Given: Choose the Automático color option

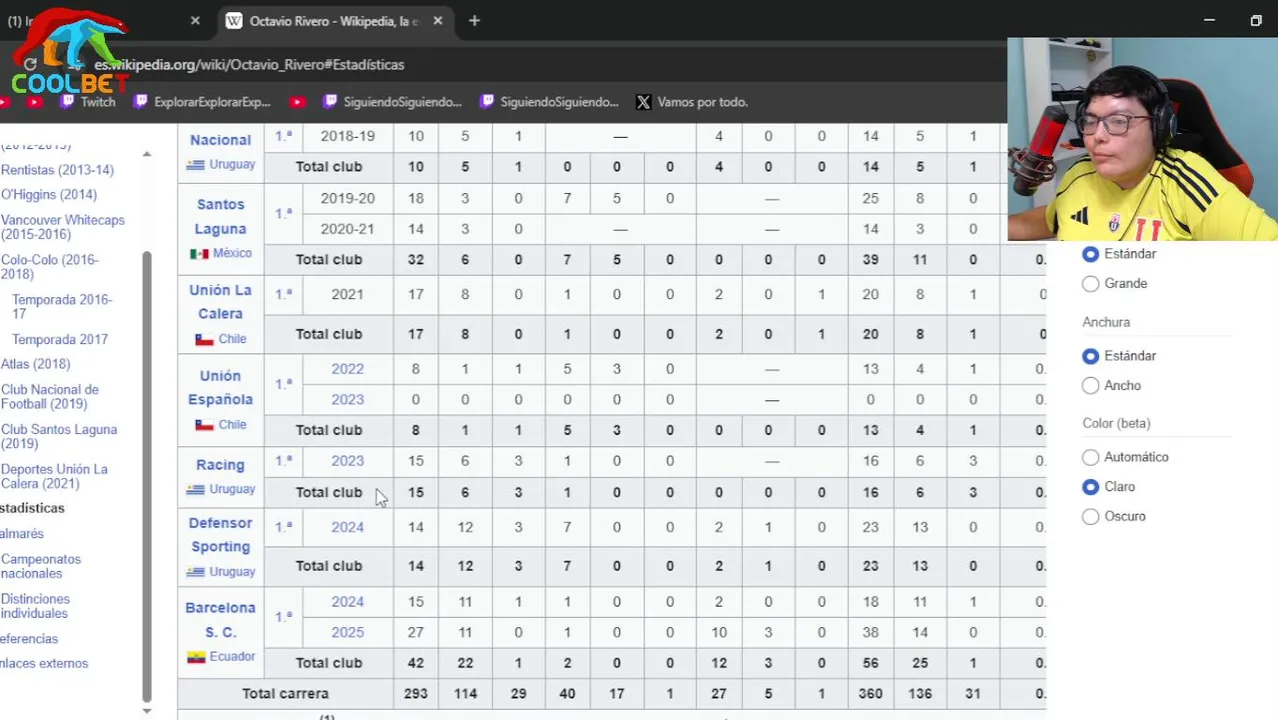Looking at the screenshot, I should (x=1091, y=458).
